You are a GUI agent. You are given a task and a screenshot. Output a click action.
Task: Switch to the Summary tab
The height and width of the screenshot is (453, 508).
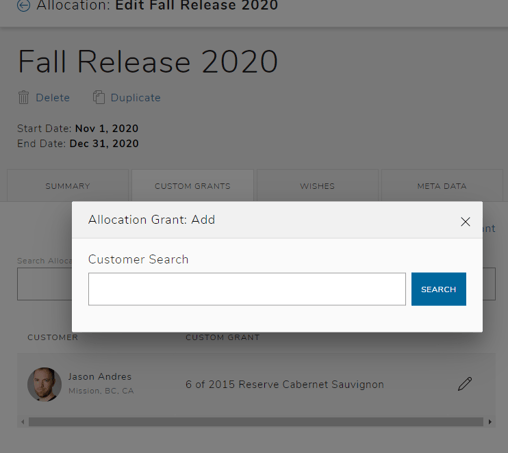click(x=68, y=186)
